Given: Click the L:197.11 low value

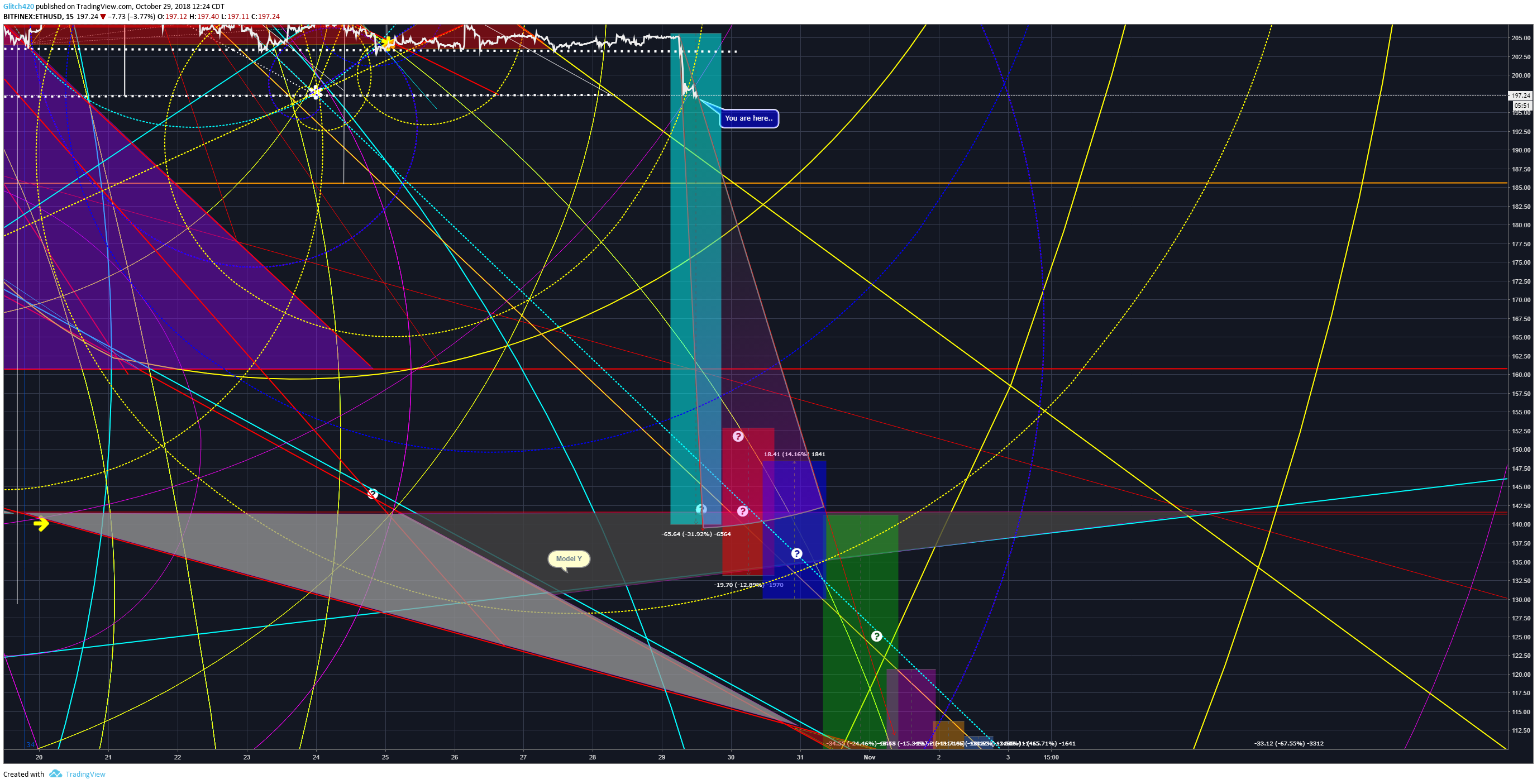Looking at the screenshot, I should 235,17.
